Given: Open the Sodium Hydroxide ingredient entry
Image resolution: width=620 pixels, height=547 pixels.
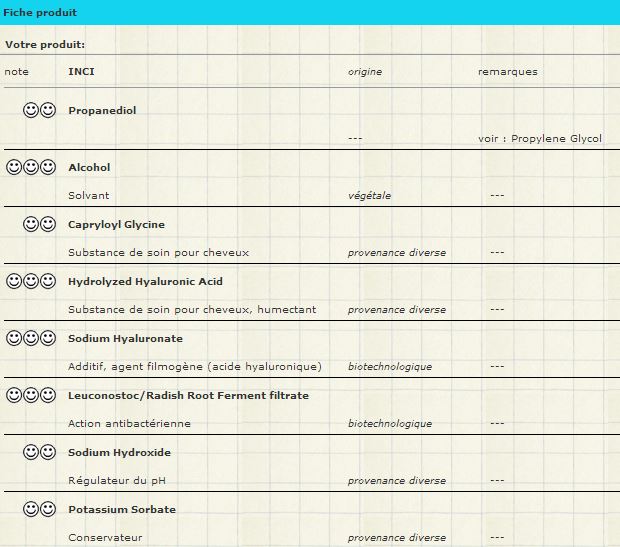Looking at the screenshot, I should point(119,452).
